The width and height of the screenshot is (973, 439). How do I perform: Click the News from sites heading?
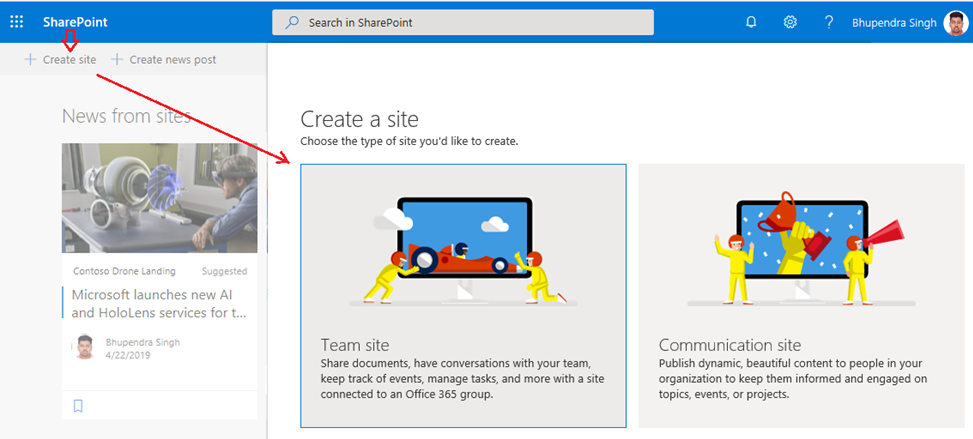[x=127, y=115]
